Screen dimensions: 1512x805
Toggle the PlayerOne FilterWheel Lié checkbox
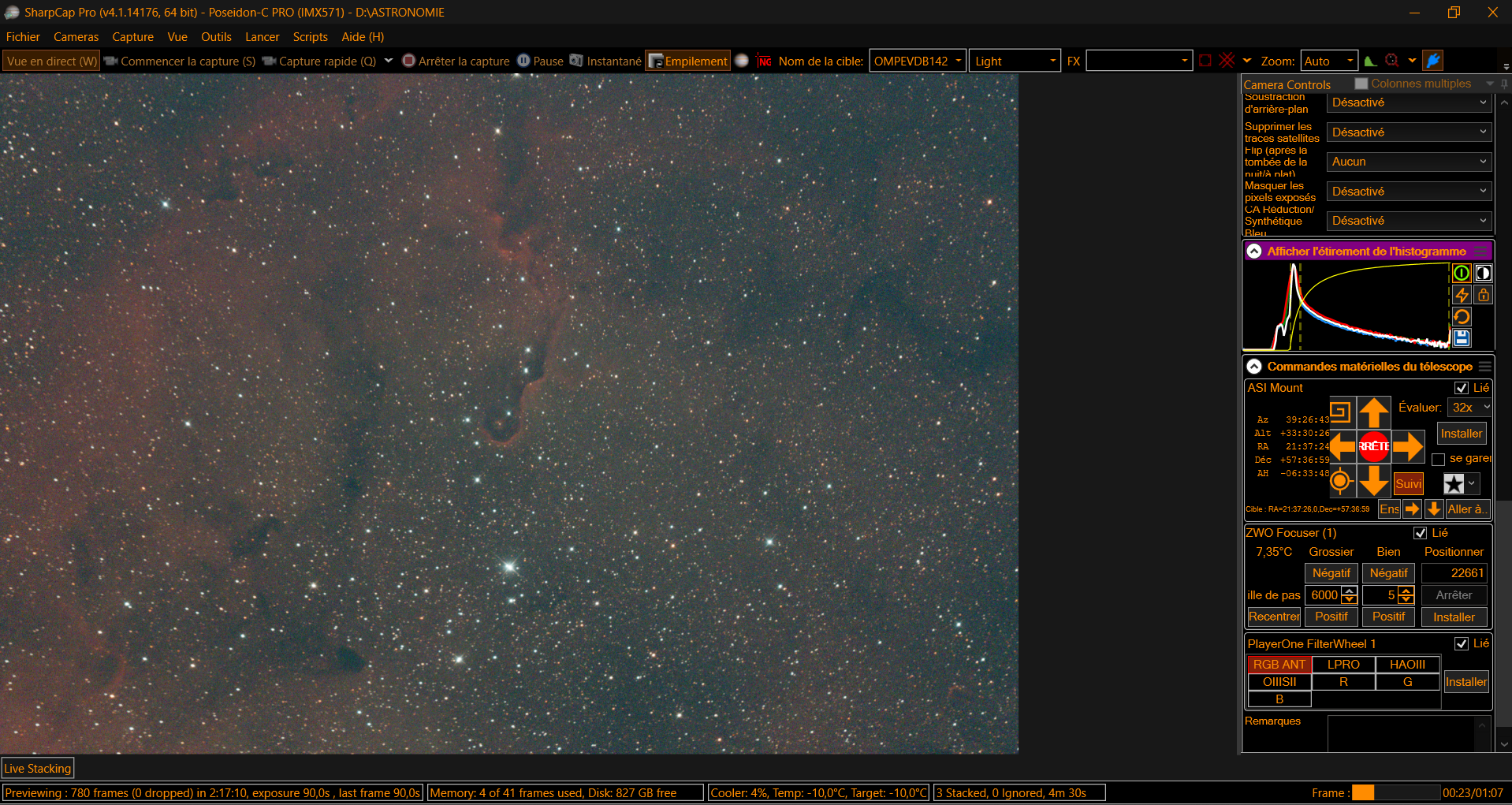[x=1461, y=644]
